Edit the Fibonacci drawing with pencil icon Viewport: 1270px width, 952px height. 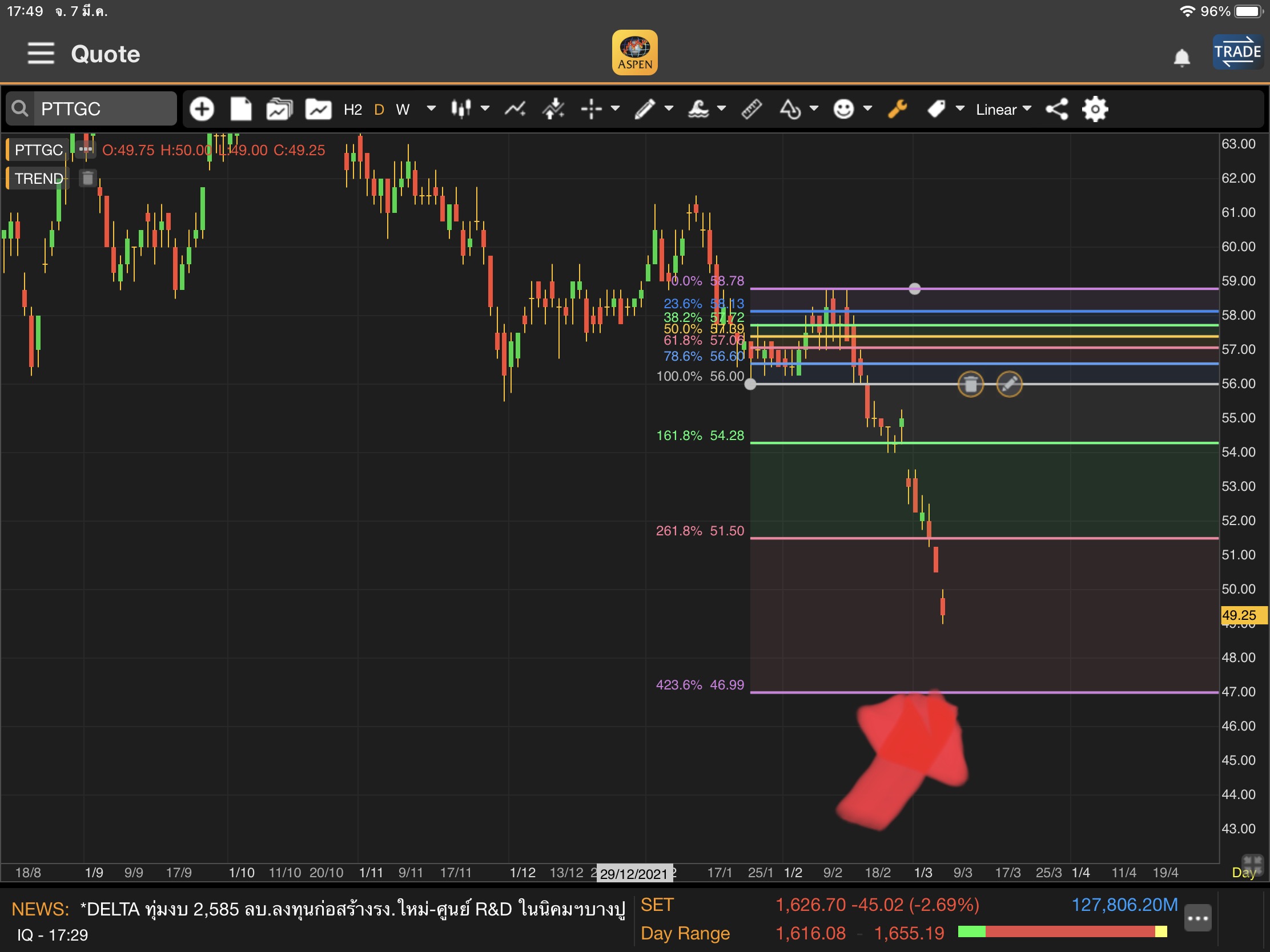click(1009, 385)
